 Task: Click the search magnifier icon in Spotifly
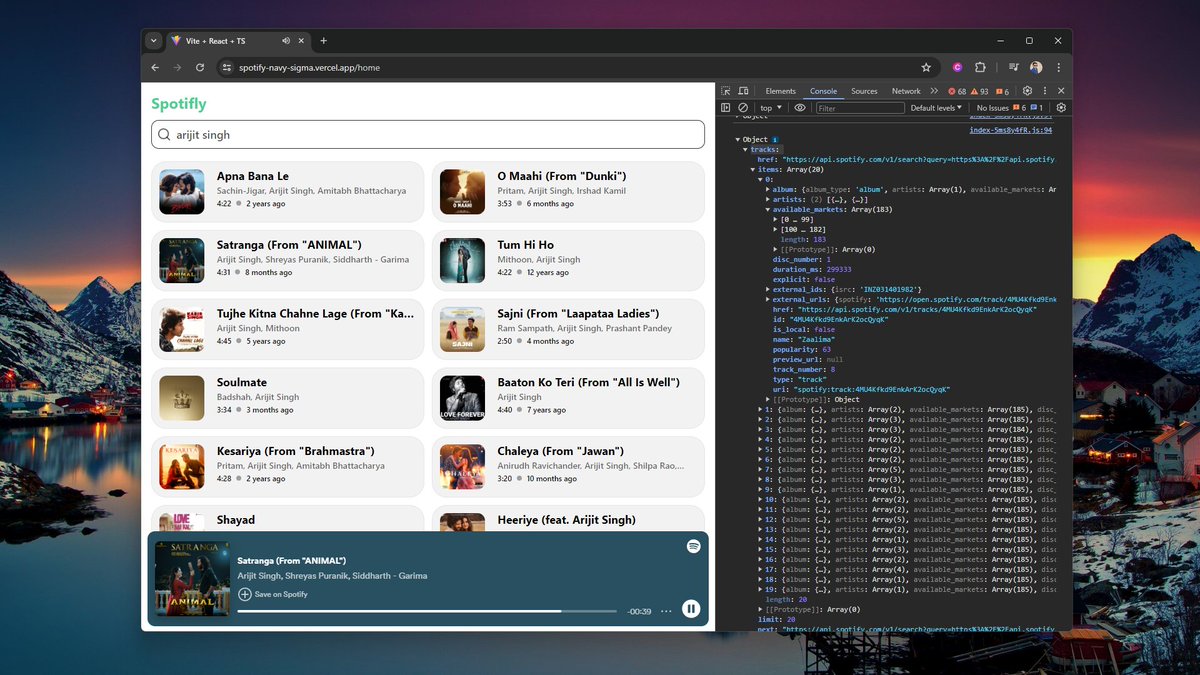point(163,135)
